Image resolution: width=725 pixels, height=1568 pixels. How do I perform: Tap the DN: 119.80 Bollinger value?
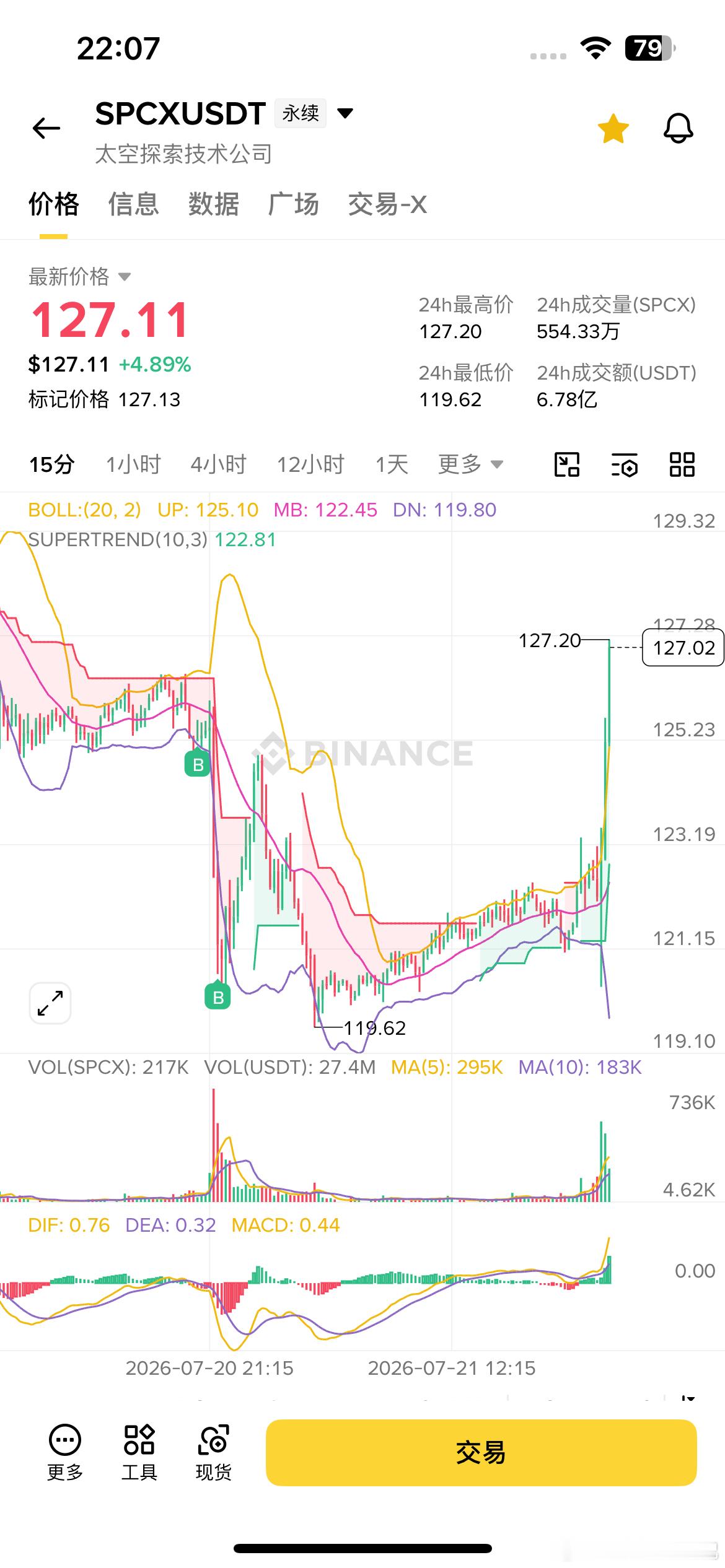point(444,510)
